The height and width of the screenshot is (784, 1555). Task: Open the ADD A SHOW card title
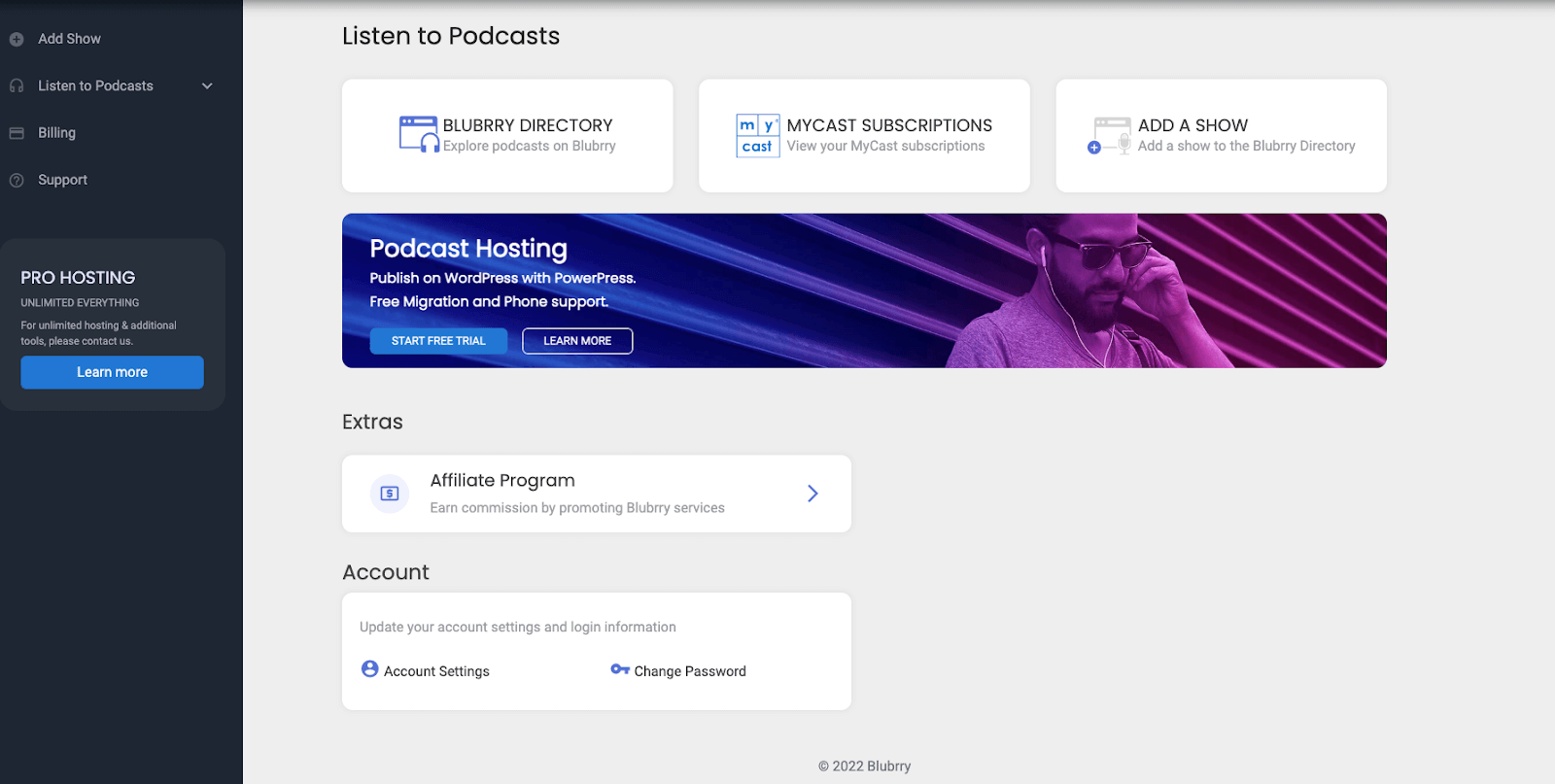1192,125
